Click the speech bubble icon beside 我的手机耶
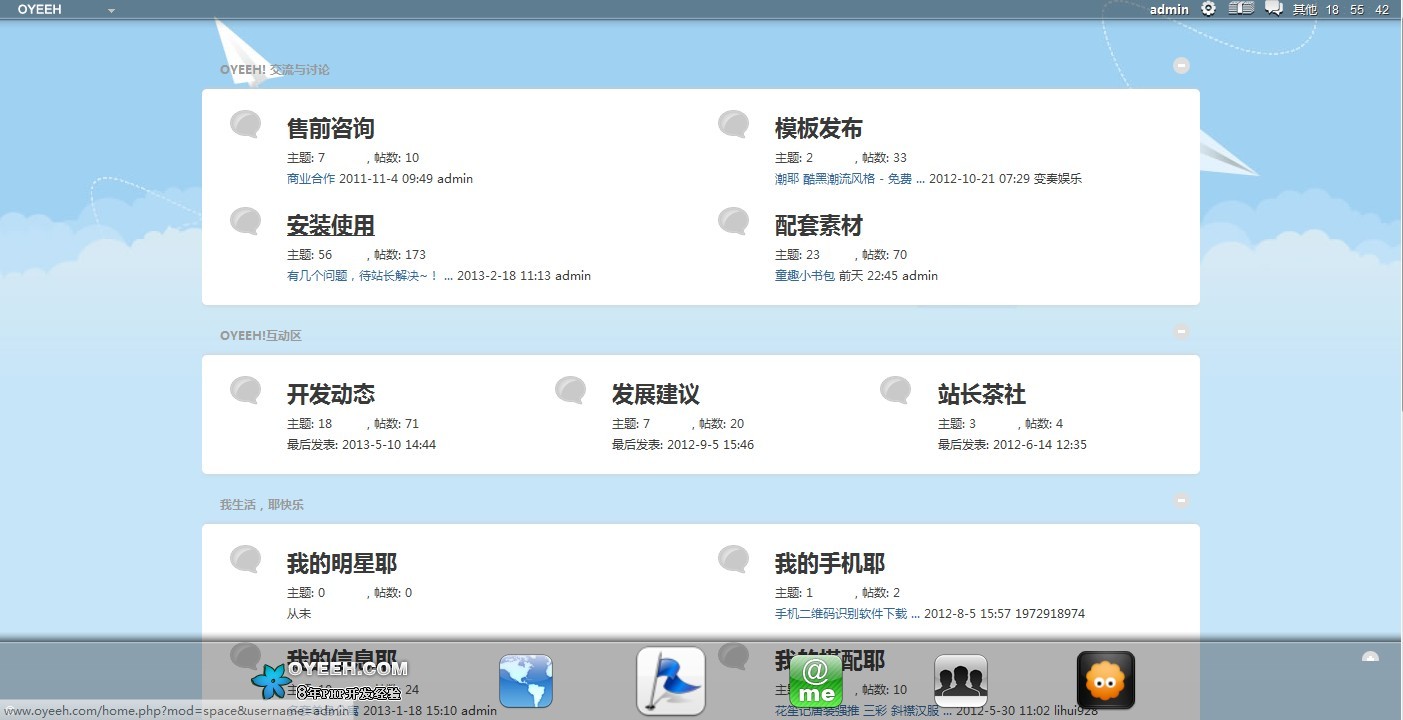 point(734,560)
